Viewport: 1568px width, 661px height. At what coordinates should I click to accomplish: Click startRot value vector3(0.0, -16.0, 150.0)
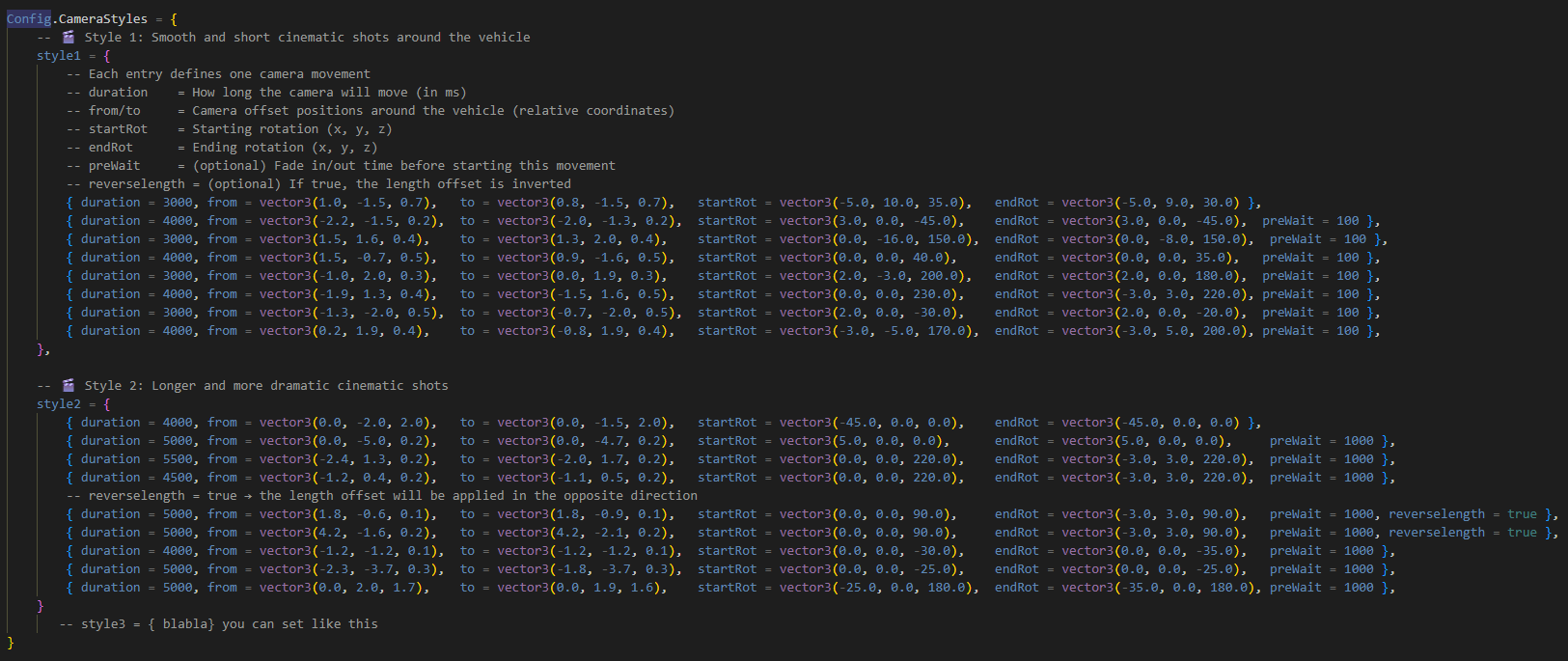click(x=879, y=239)
